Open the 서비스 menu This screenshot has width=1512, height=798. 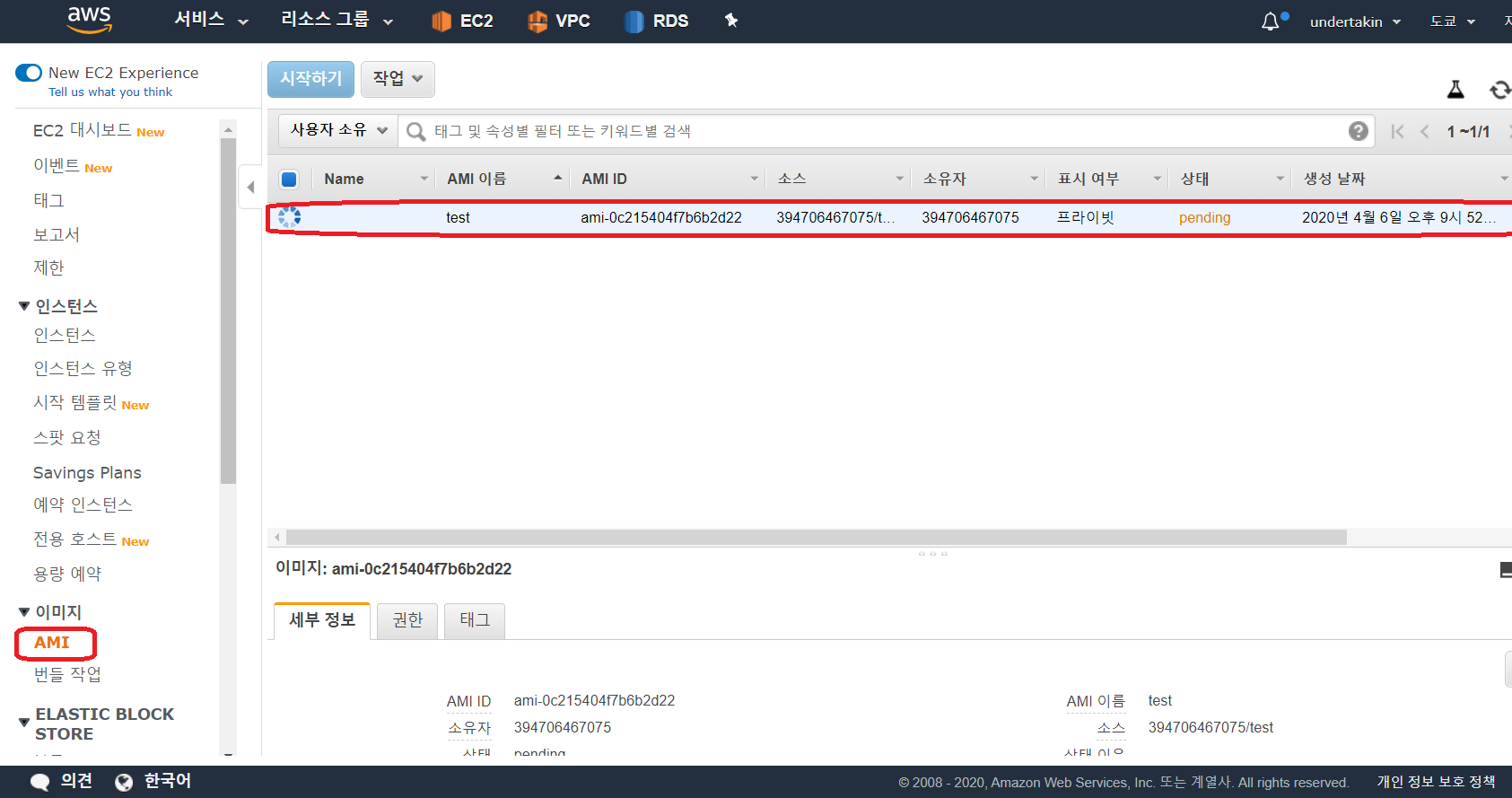tap(211, 20)
